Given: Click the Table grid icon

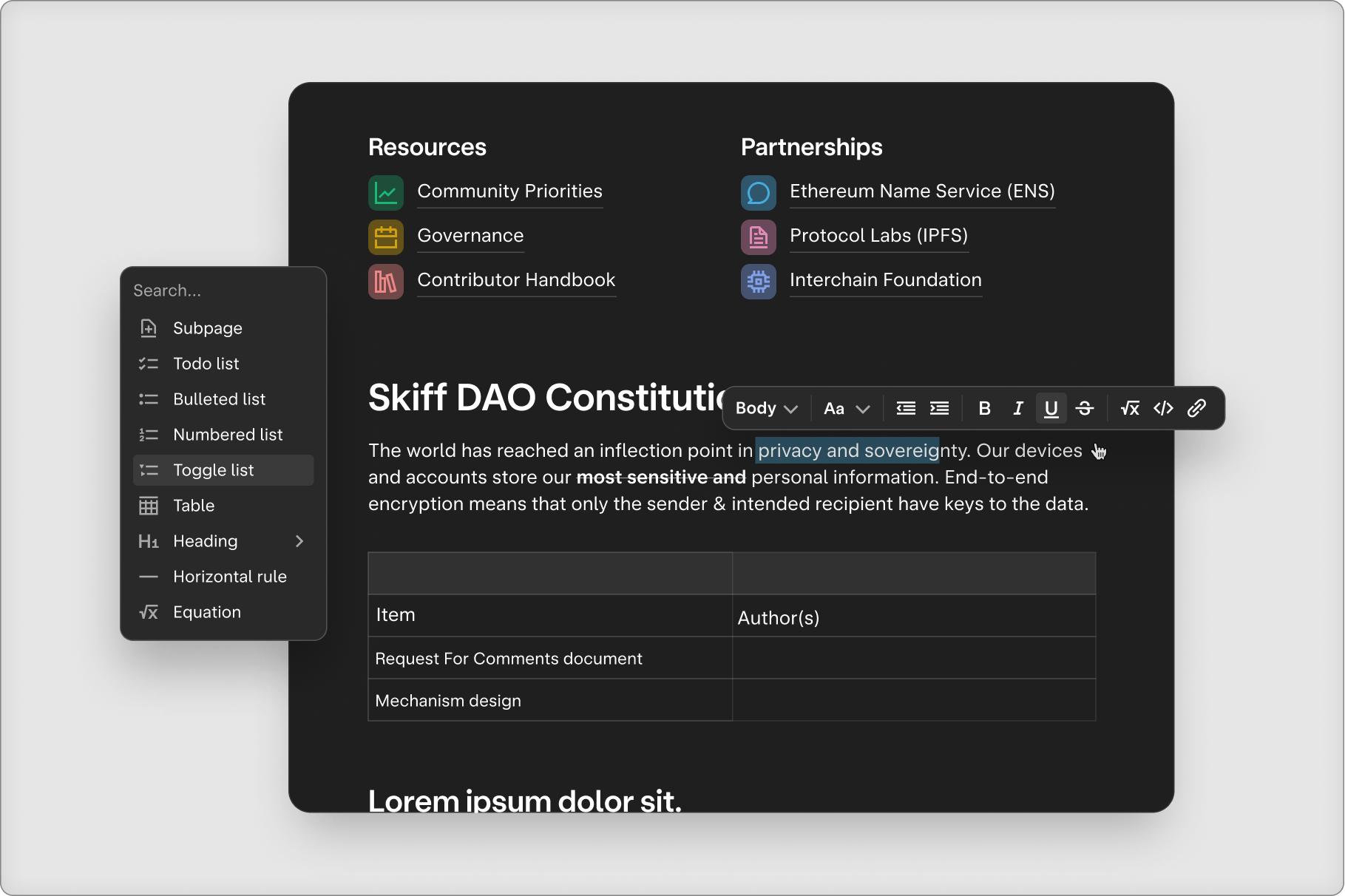Looking at the screenshot, I should pyautogui.click(x=149, y=506).
